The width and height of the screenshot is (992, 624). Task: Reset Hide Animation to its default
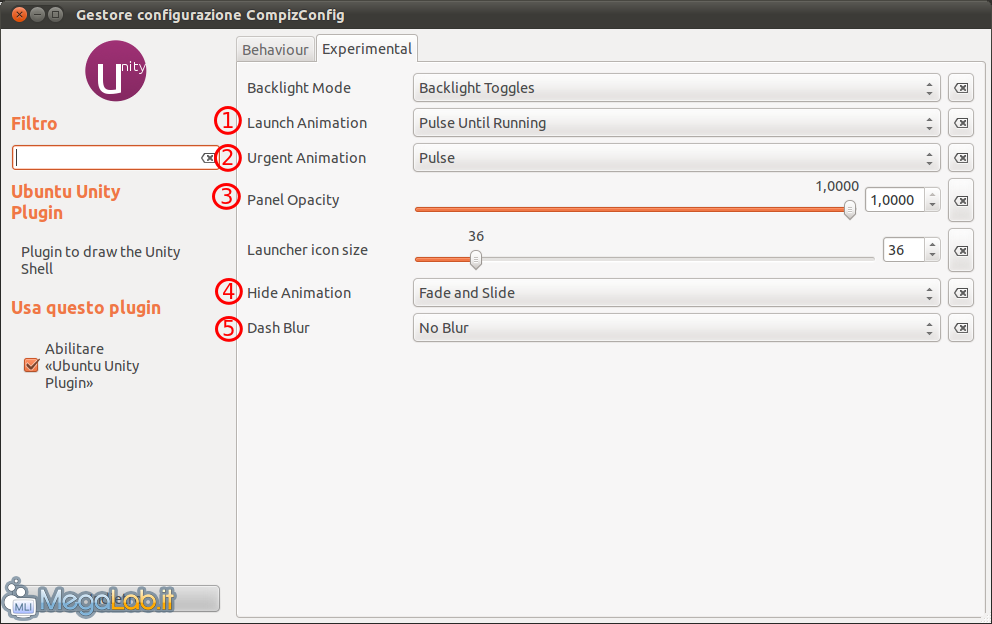pos(960,293)
